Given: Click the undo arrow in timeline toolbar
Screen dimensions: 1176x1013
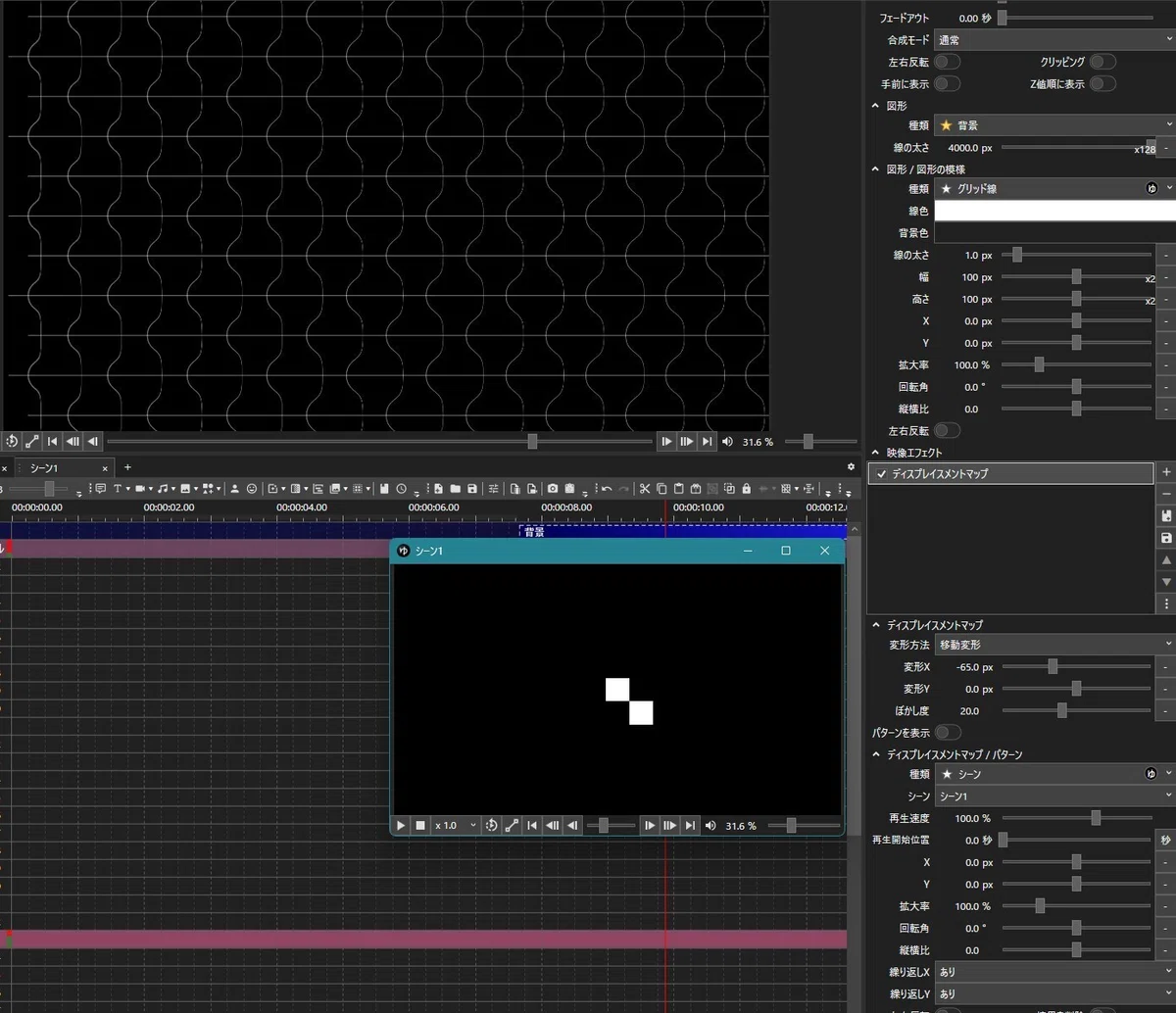Looking at the screenshot, I should pyautogui.click(x=607, y=488).
